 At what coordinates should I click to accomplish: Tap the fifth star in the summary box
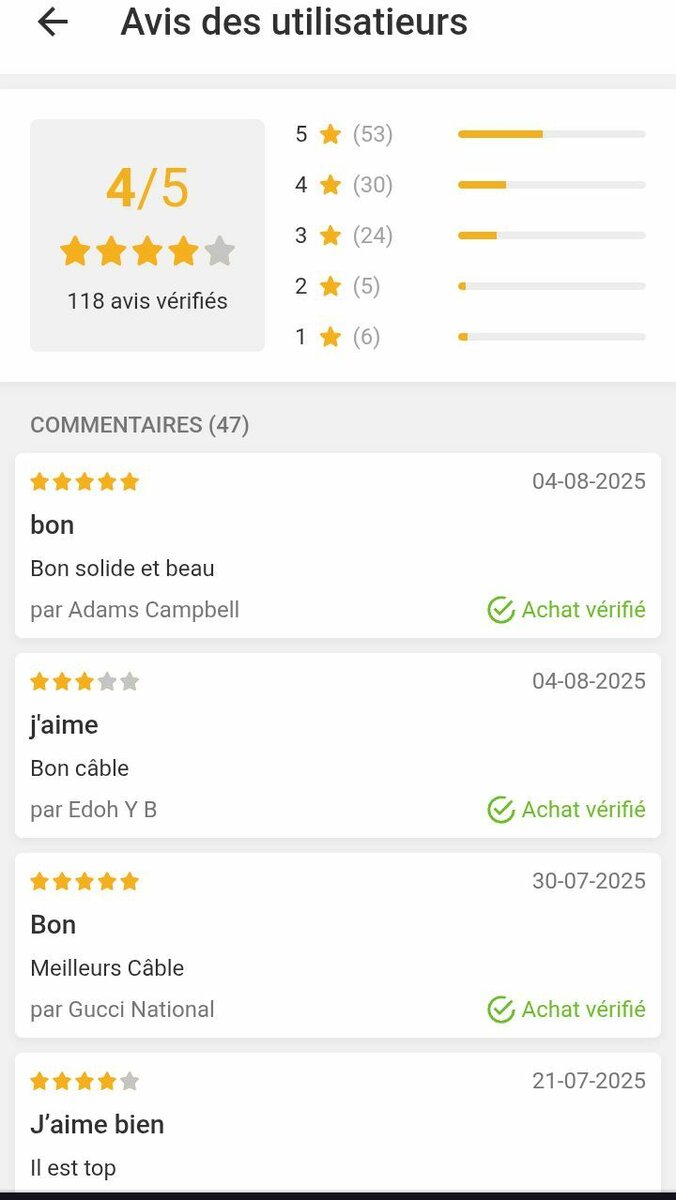[220, 251]
